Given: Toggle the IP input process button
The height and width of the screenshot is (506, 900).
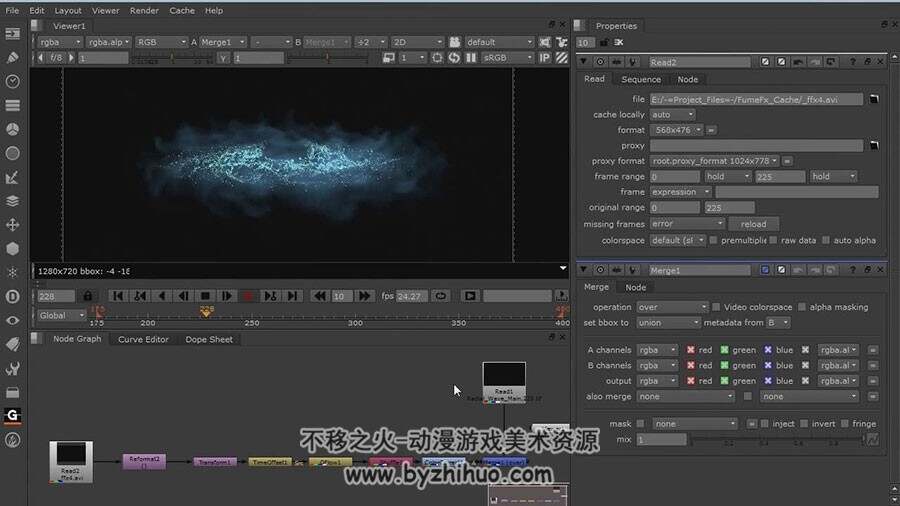Looking at the screenshot, I should point(545,58).
